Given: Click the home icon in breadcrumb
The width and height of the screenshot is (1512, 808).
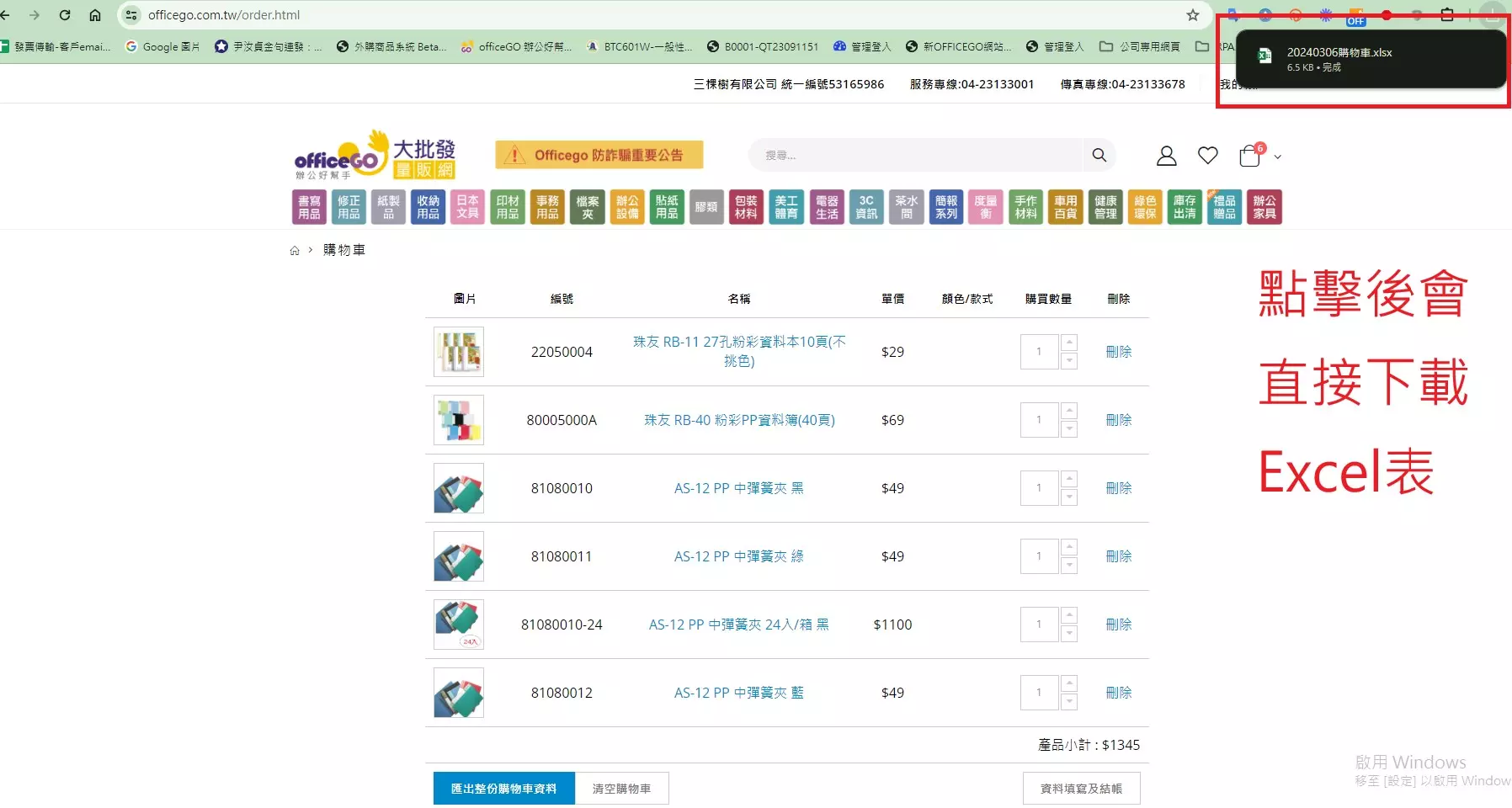Looking at the screenshot, I should (x=295, y=250).
